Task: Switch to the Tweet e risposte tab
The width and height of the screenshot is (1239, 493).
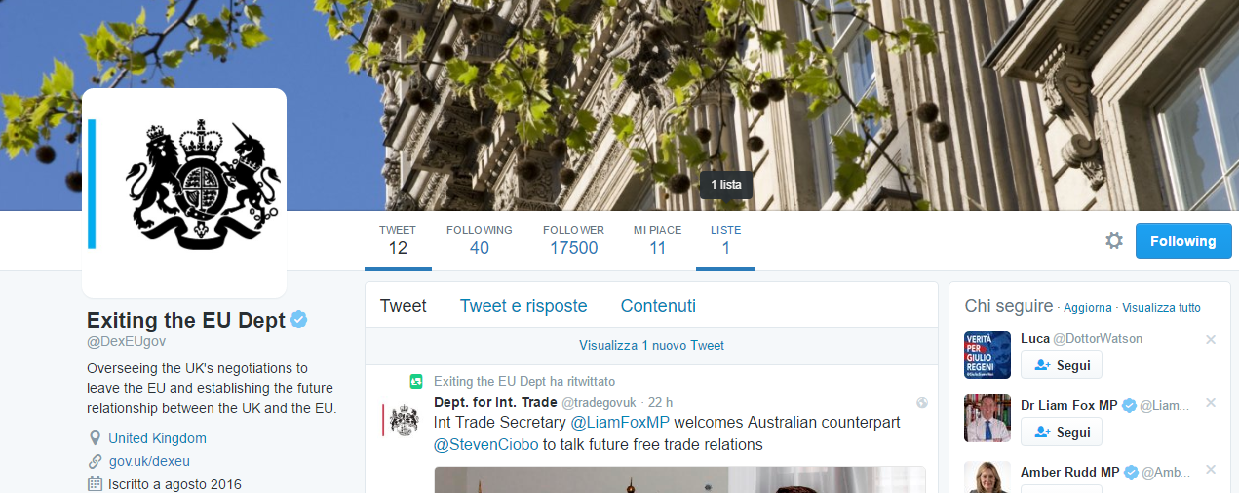Action: pyautogui.click(x=523, y=306)
